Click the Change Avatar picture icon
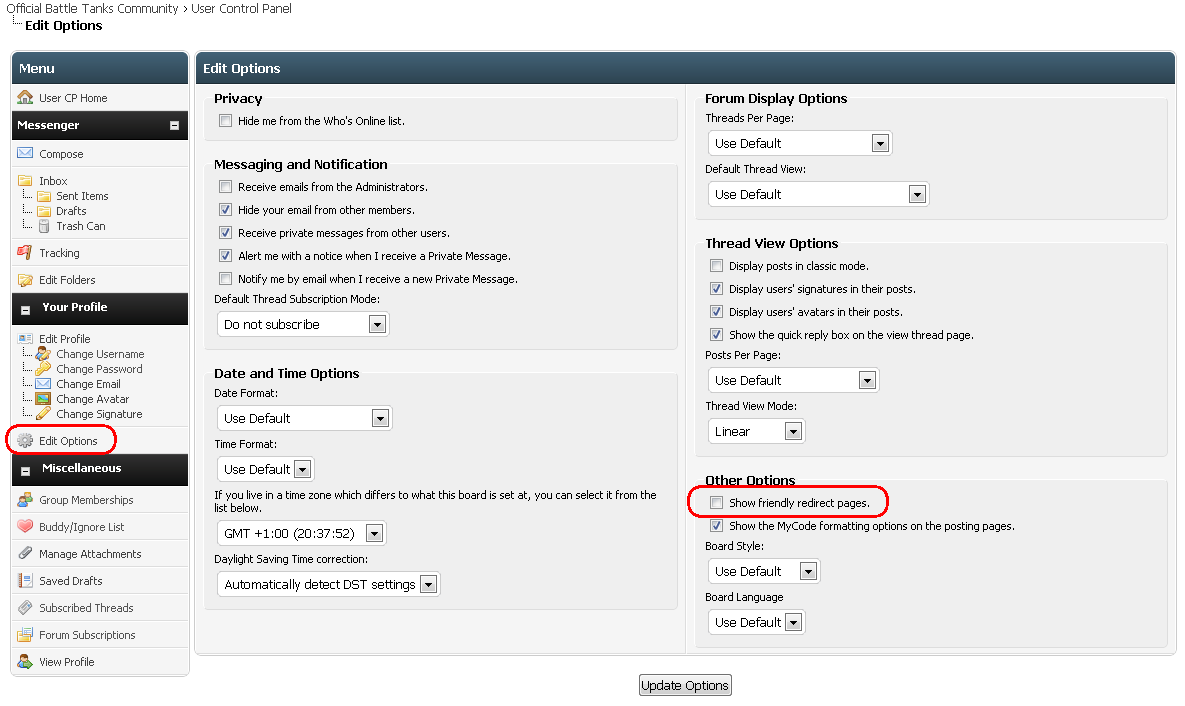Viewport: 1185px width, 706px height. 43,399
